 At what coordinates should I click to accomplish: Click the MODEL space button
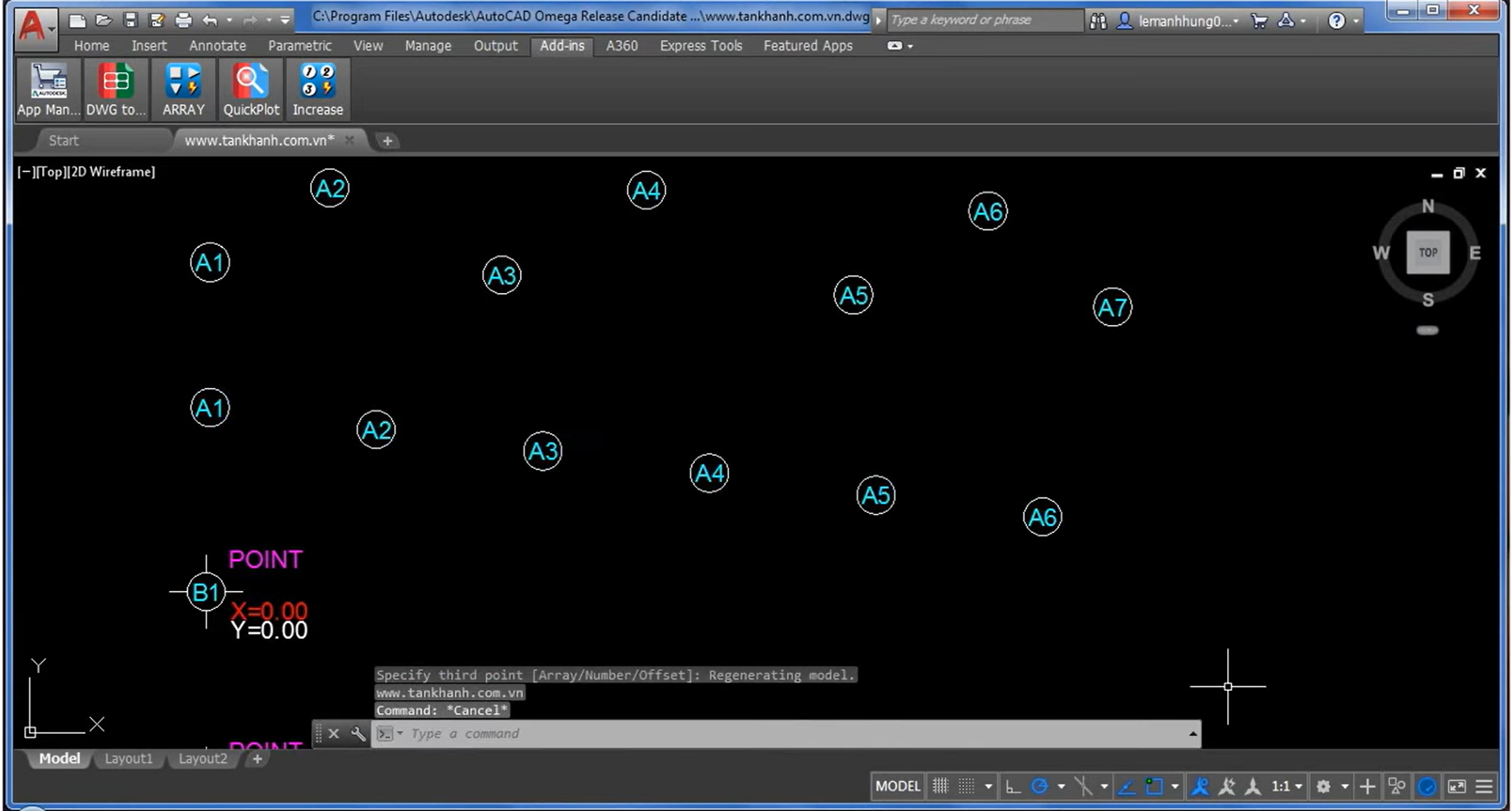pyautogui.click(x=897, y=787)
